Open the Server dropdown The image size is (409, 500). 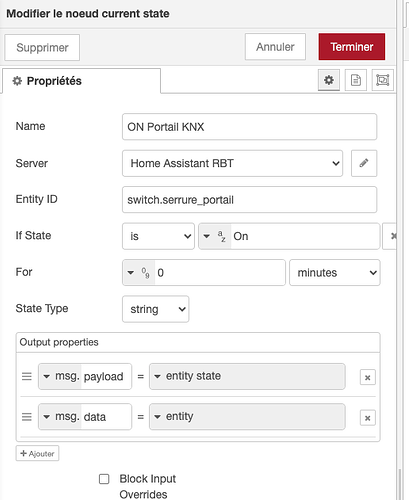[232, 163]
